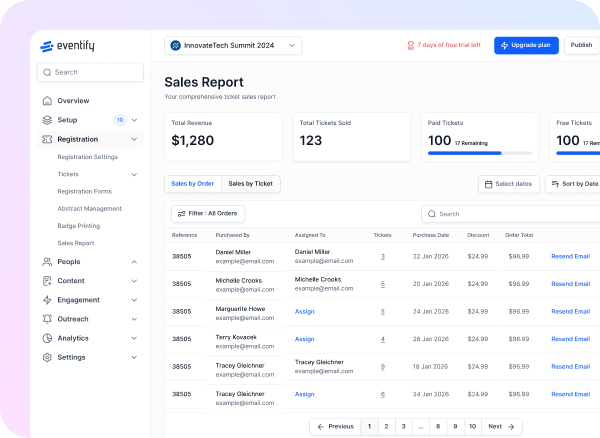The height and width of the screenshot is (438, 600).
Task: Expand the Content section chevron
Action: click(x=134, y=281)
